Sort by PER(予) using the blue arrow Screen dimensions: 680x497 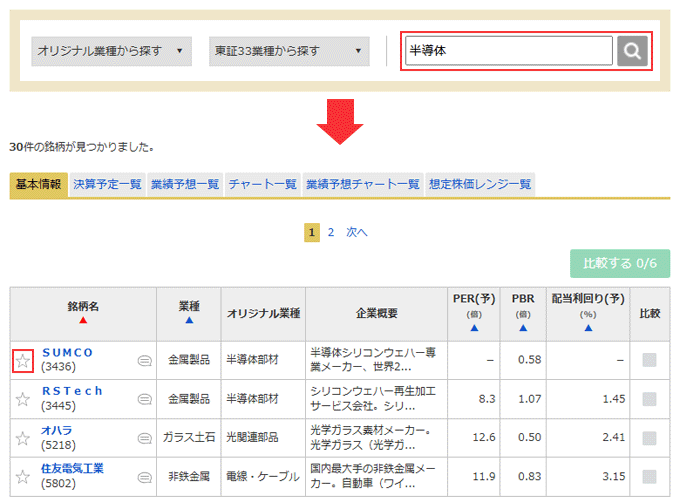(x=474, y=328)
